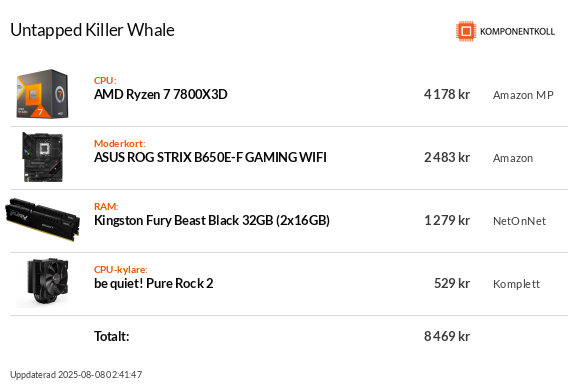Open AMD Ryzen 7 7800X3D product name
Image resolution: width=577 pixels, height=388 pixels.
(160, 95)
